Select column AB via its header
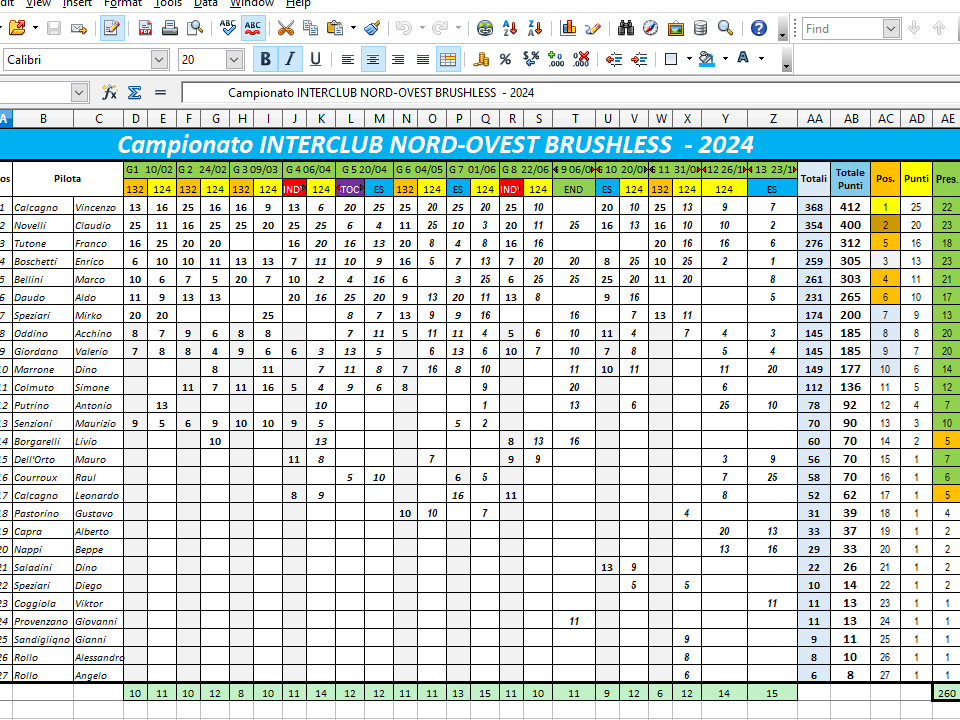 (851, 119)
